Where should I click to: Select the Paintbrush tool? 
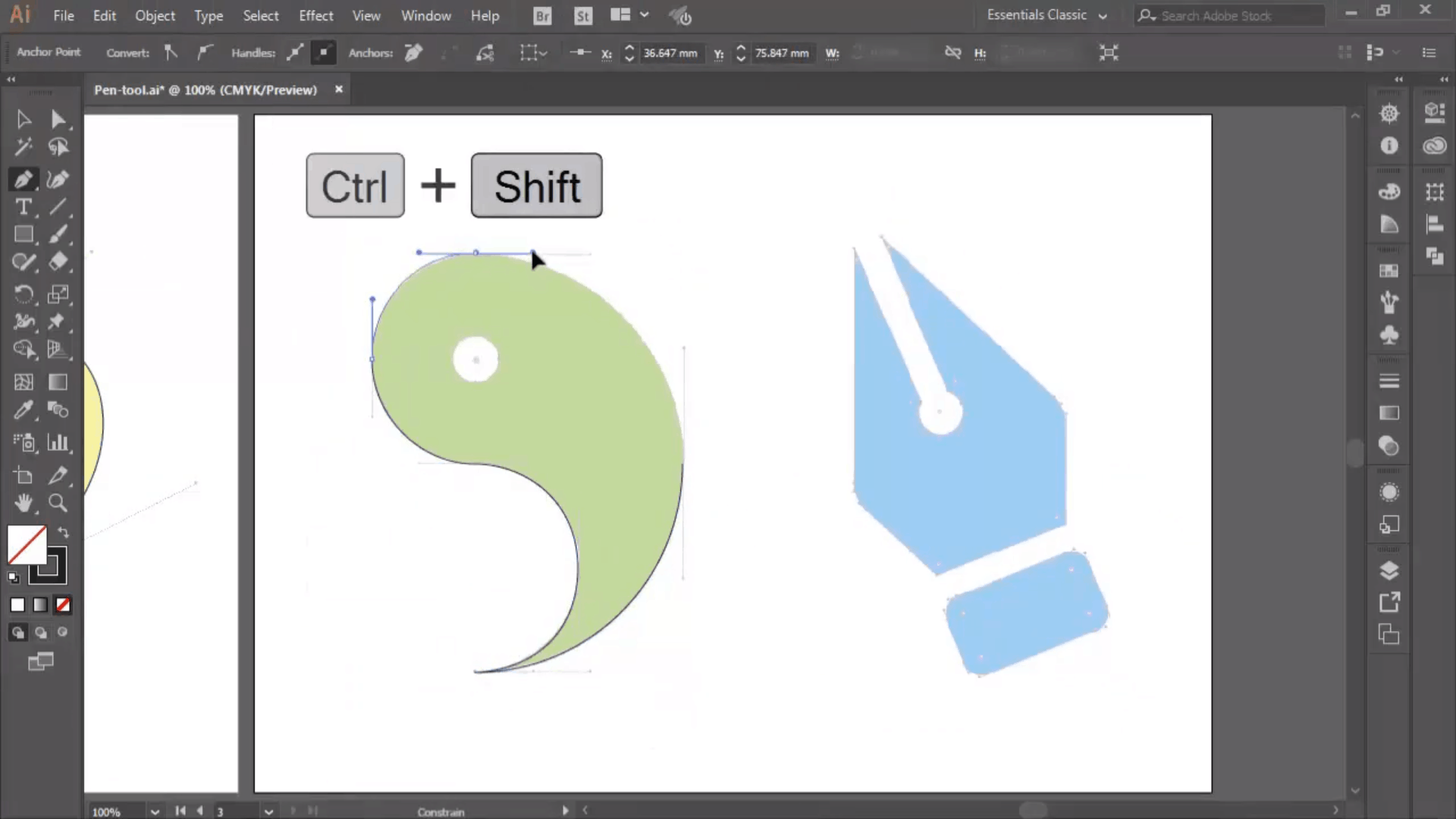point(58,234)
